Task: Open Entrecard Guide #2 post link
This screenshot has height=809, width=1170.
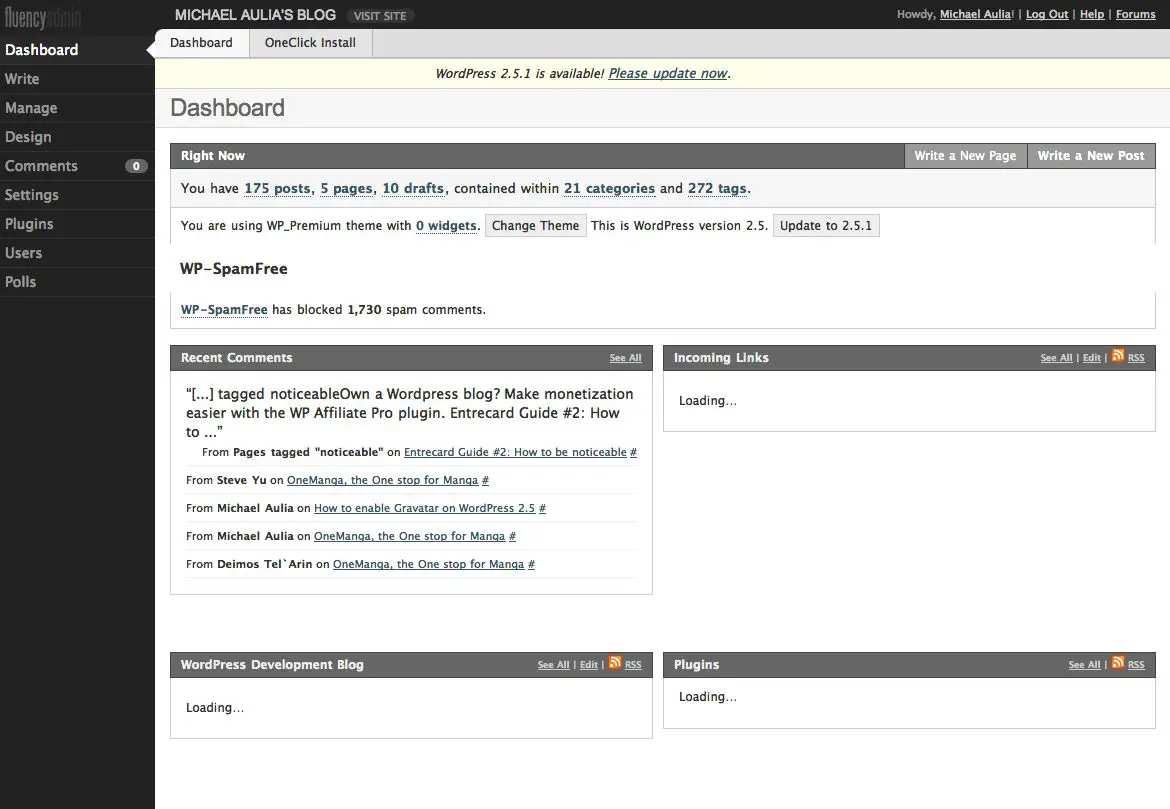Action: 515,452
